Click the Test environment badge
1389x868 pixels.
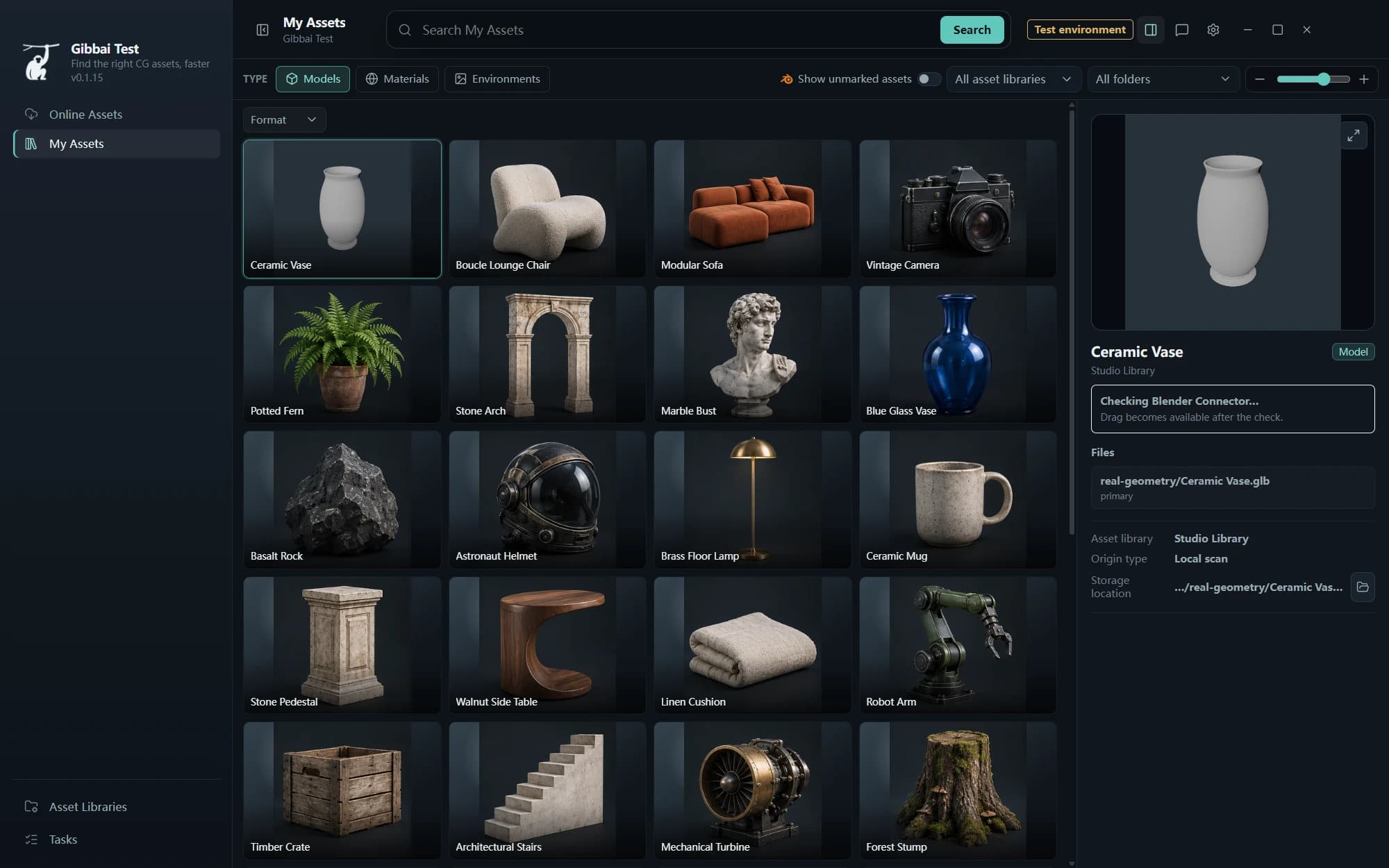pyautogui.click(x=1080, y=30)
